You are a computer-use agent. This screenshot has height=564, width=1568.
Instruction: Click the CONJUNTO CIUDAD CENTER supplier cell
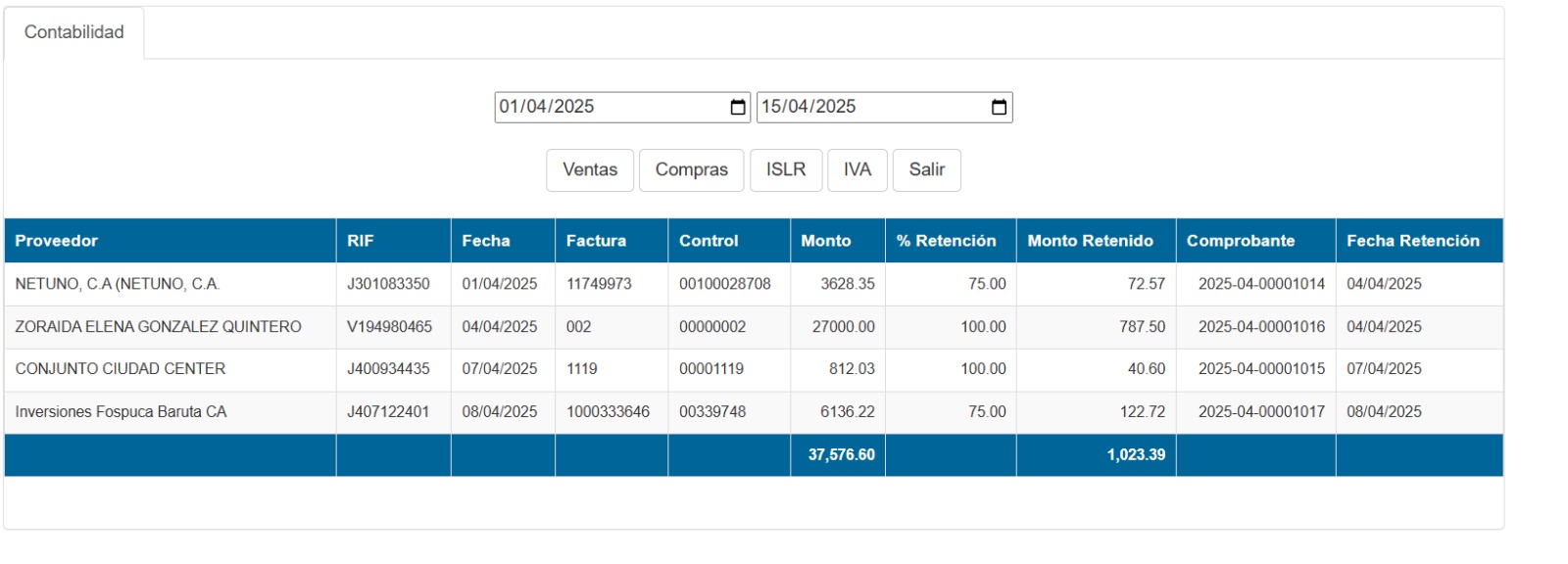121,369
